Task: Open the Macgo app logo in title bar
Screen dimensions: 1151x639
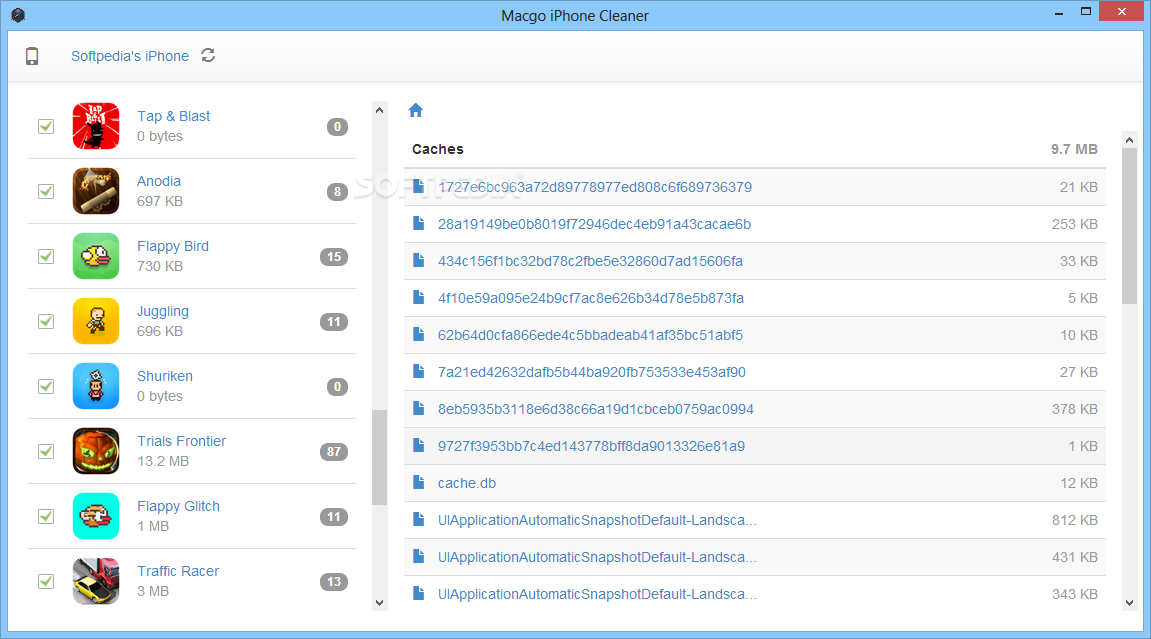Action: [x=18, y=15]
